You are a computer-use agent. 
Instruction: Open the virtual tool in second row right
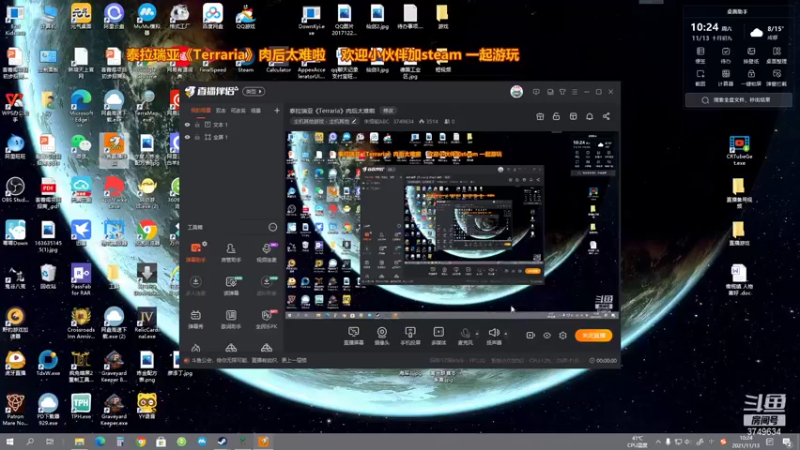(266, 286)
